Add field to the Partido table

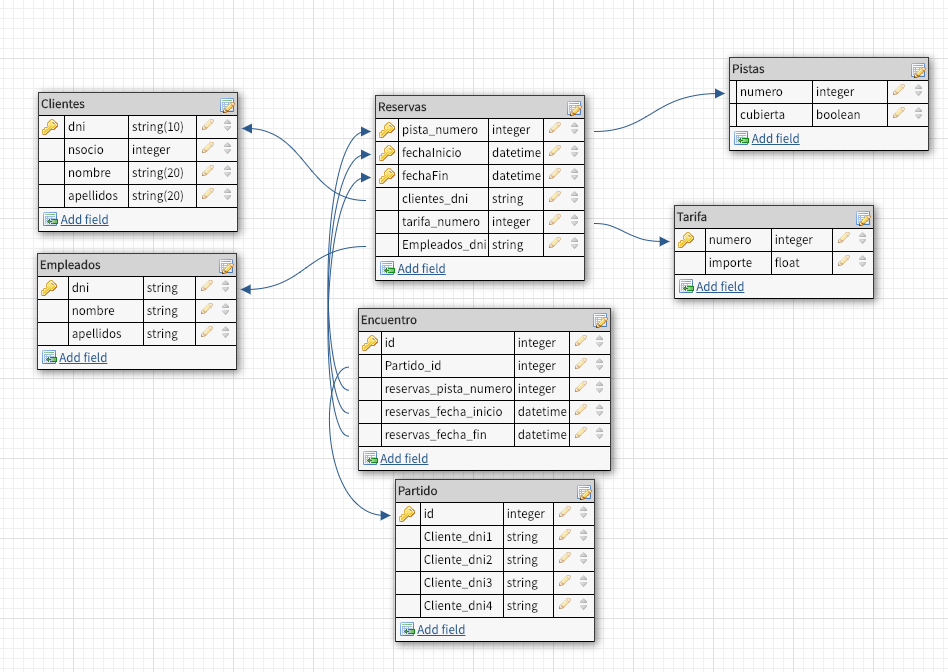pyautogui.click(x=441, y=629)
